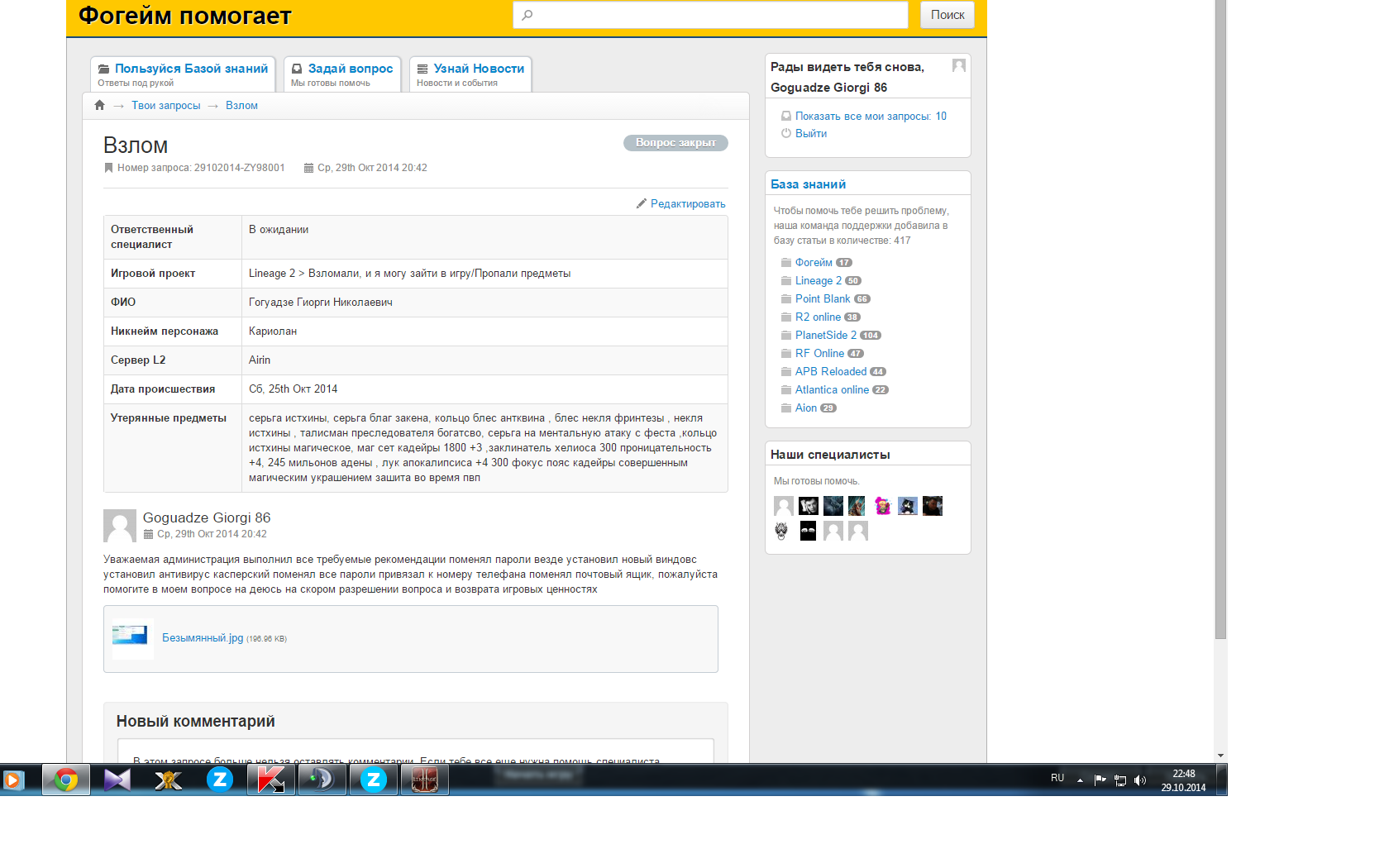This screenshot has width=1389, height=868.
Task: Click 'Goguadze Giorgi 86' comment author name
Action: pos(207,517)
